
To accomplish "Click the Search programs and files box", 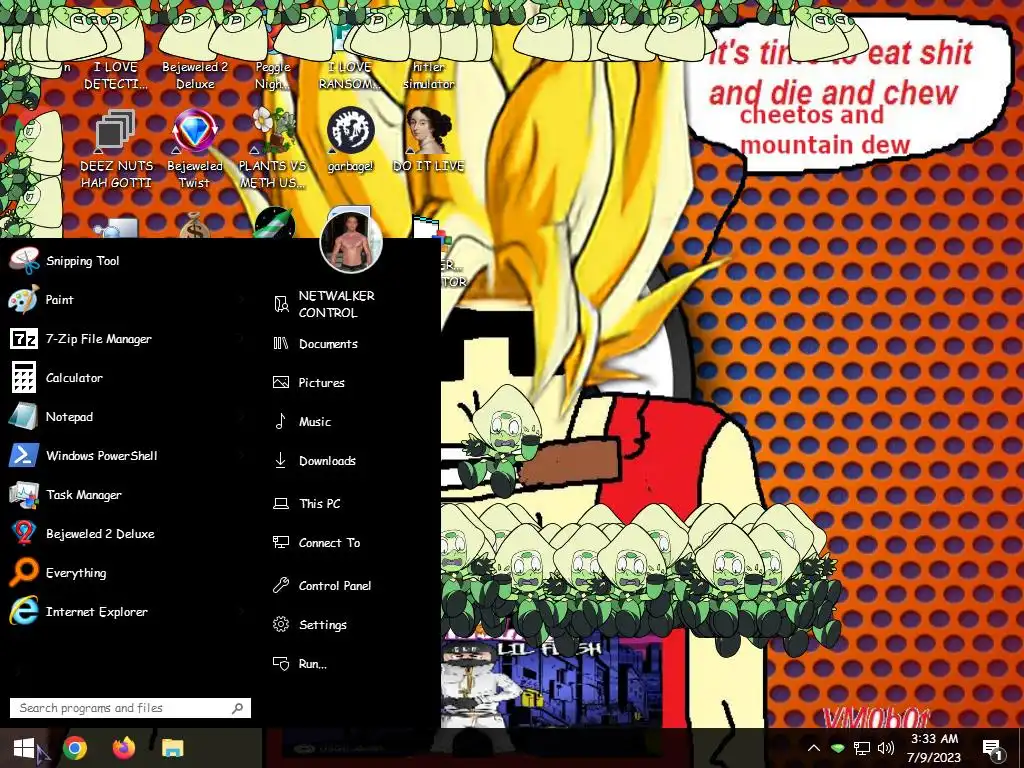I will click(130, 708).
